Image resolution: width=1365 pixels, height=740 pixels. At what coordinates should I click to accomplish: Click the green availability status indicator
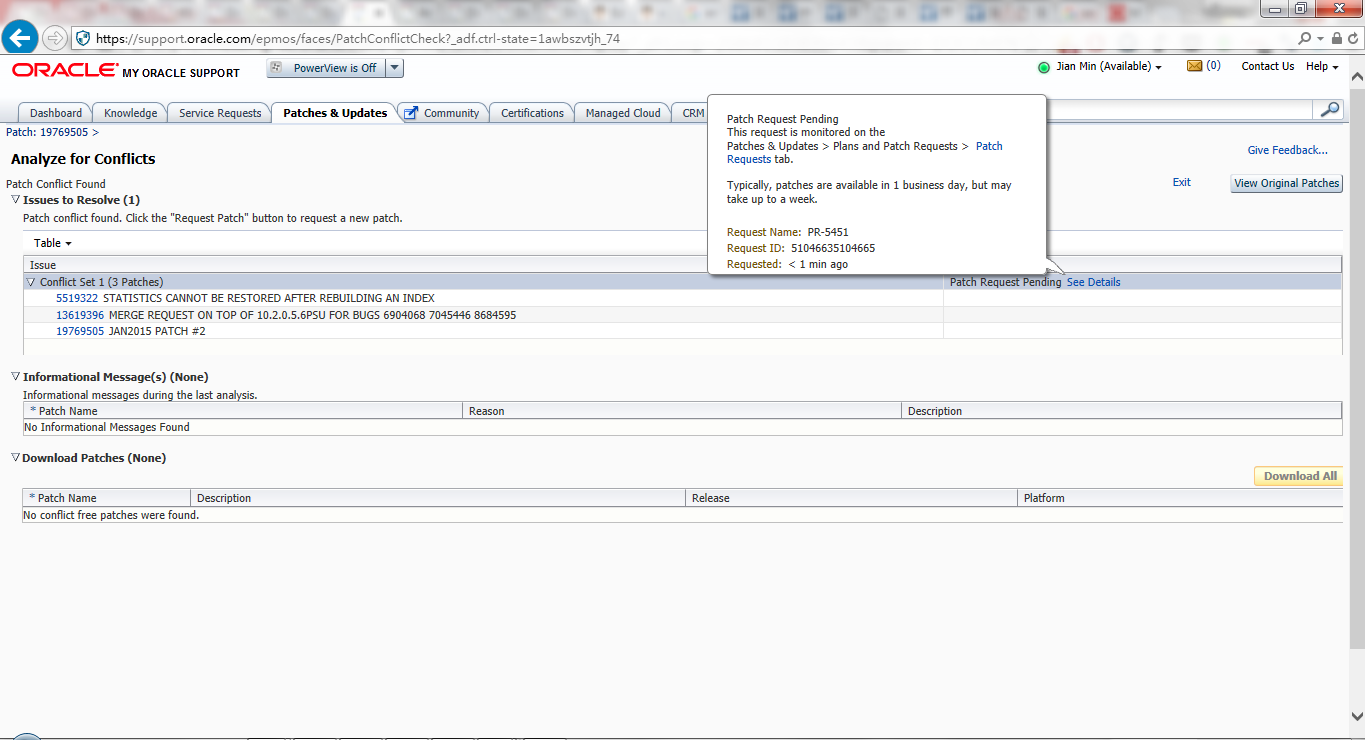(1044, 67)
